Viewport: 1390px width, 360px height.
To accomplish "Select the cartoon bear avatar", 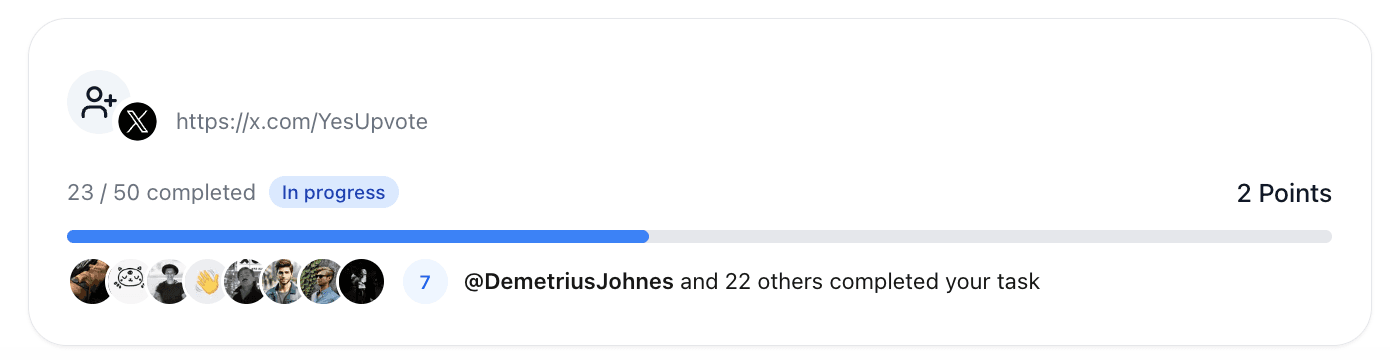I will click(x=129, y=282).
